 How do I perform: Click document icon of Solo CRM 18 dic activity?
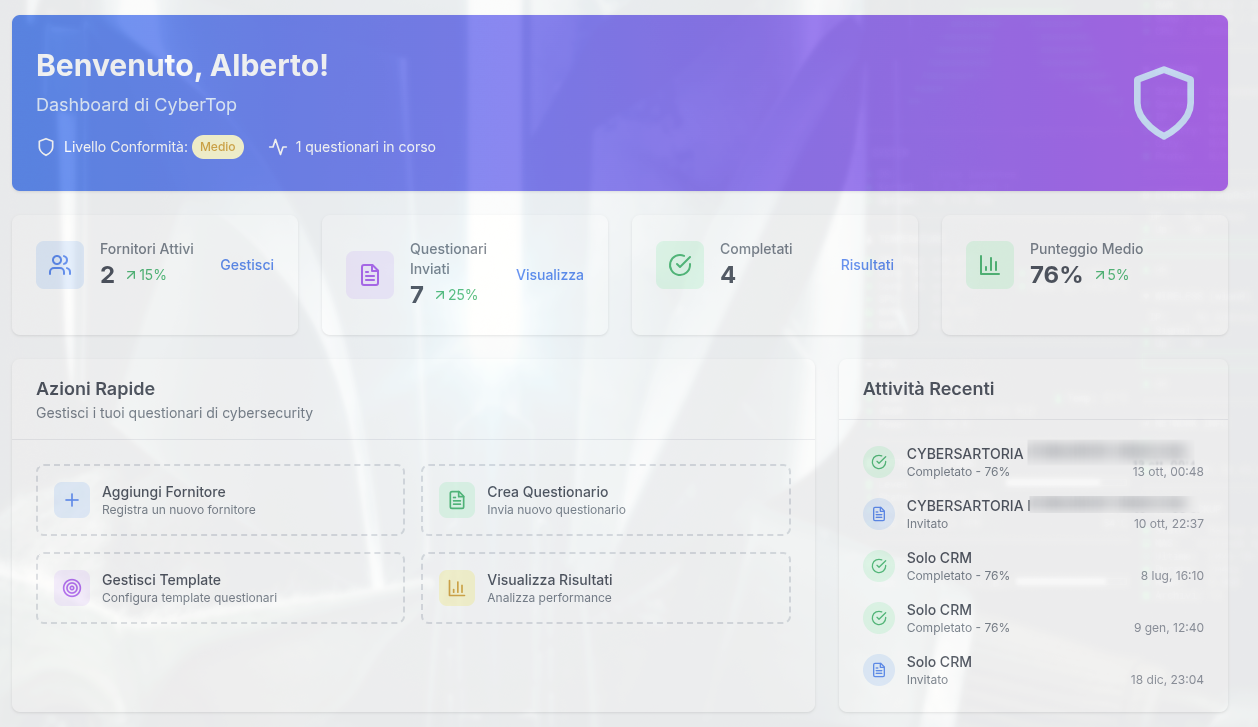(879, 670)
